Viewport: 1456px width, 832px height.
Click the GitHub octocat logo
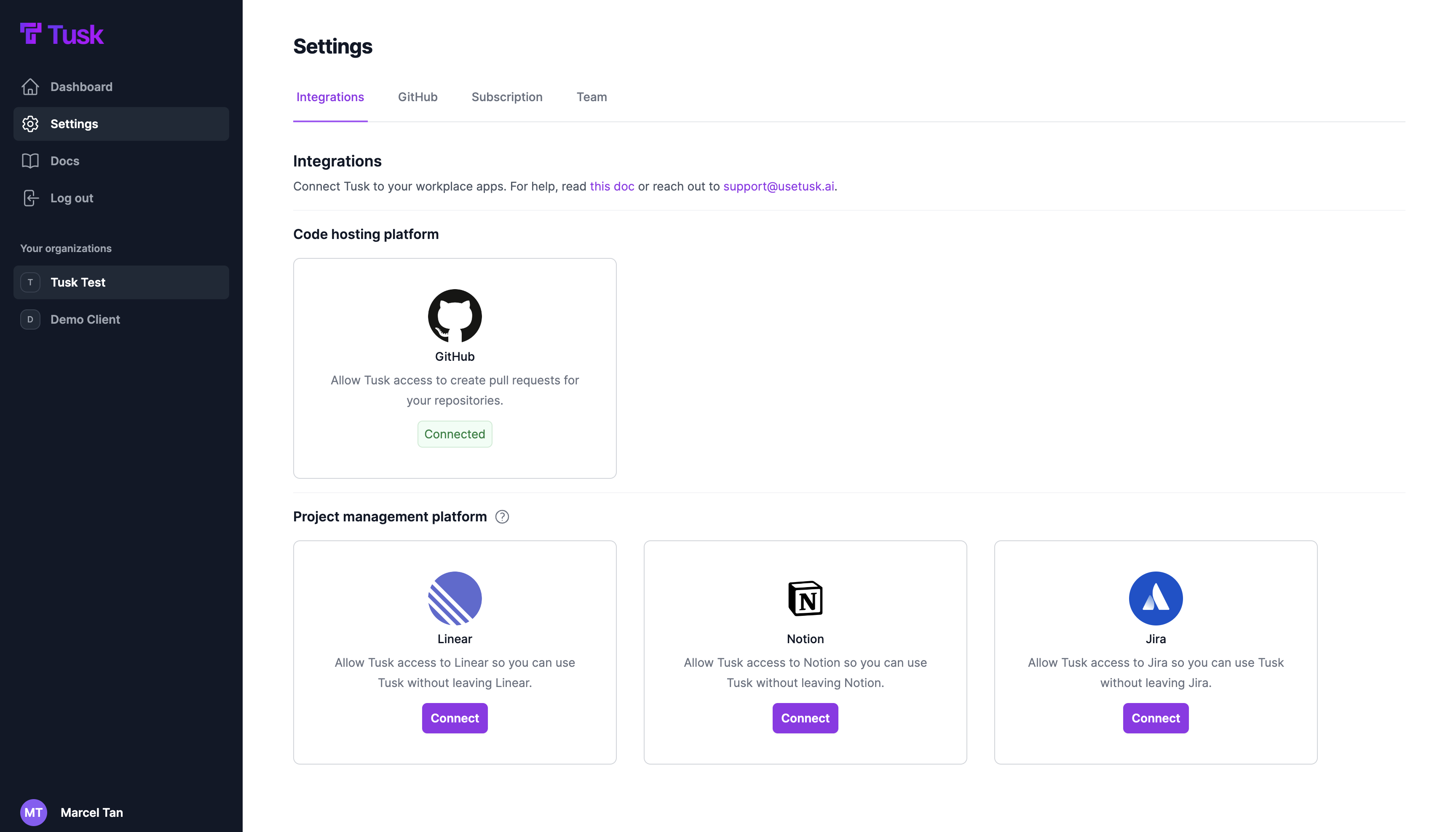(x=455, y=316)
